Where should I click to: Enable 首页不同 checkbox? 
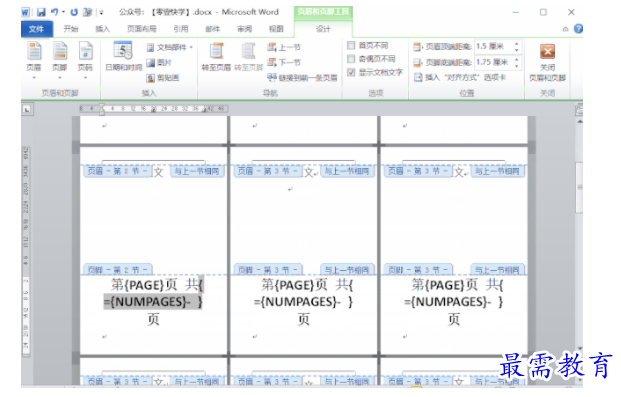pyautogui.click(x=351, y=45)
